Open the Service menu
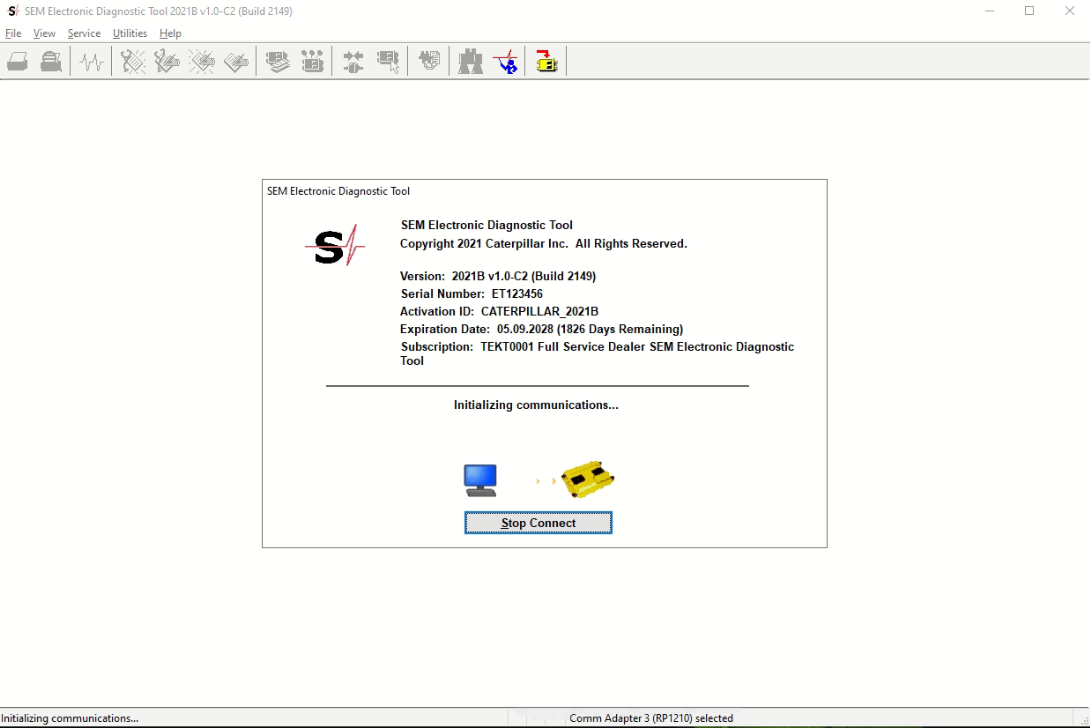Viewport: 1090px width, 728px height. [84, 33]
